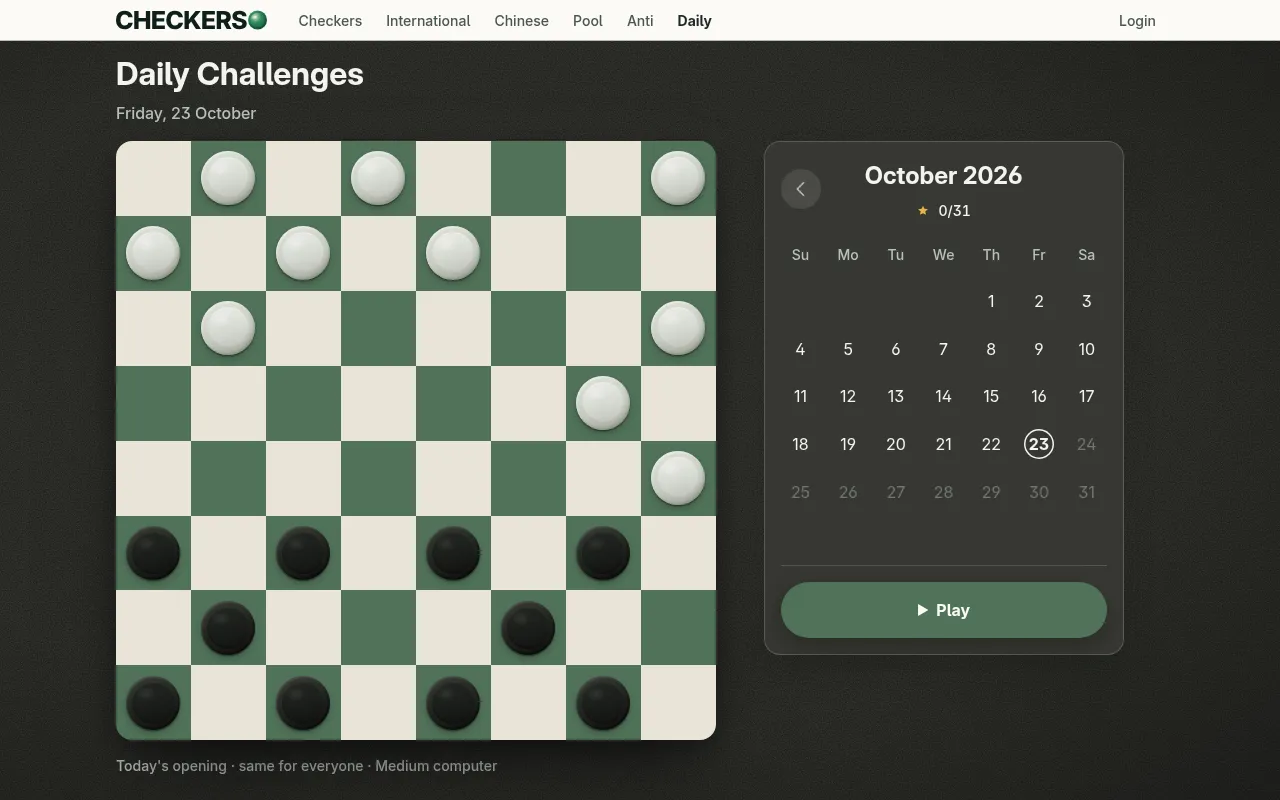This screenshot has height=800, width=1280.
Task: Select the Daily tab
Action: pyautogui.click(x=694, y=20)
